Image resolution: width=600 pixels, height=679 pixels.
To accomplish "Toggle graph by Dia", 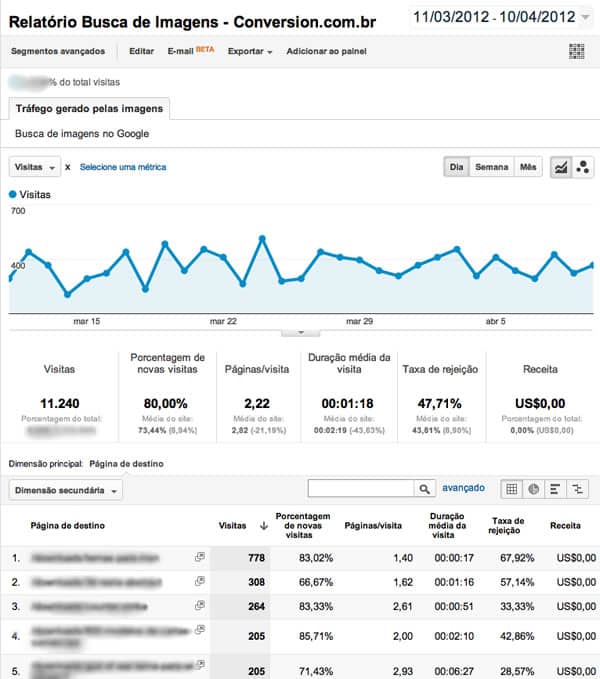I will point(456,167).
